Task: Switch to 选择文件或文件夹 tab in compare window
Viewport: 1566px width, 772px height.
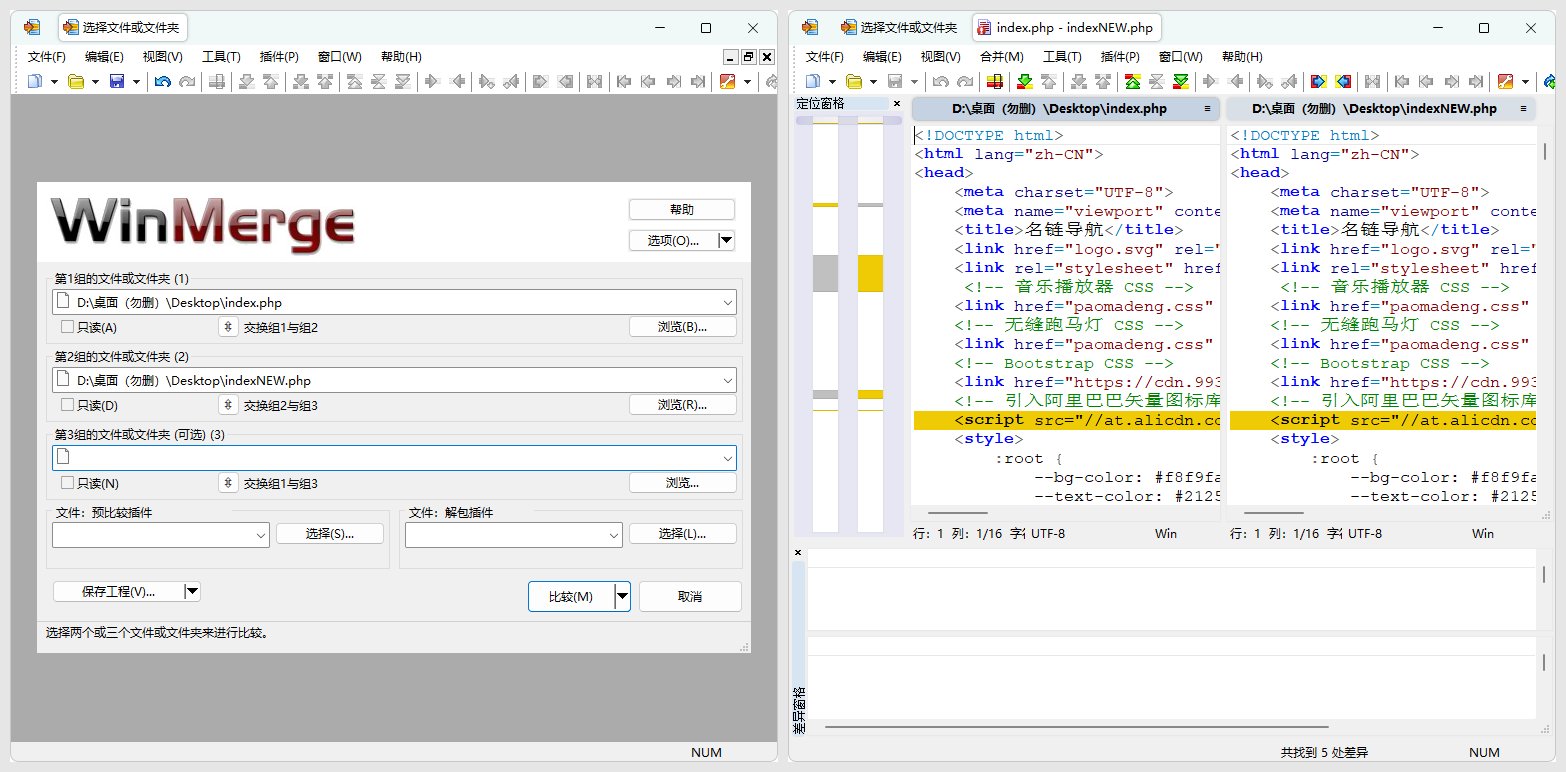Action: (x=900, y=28)
